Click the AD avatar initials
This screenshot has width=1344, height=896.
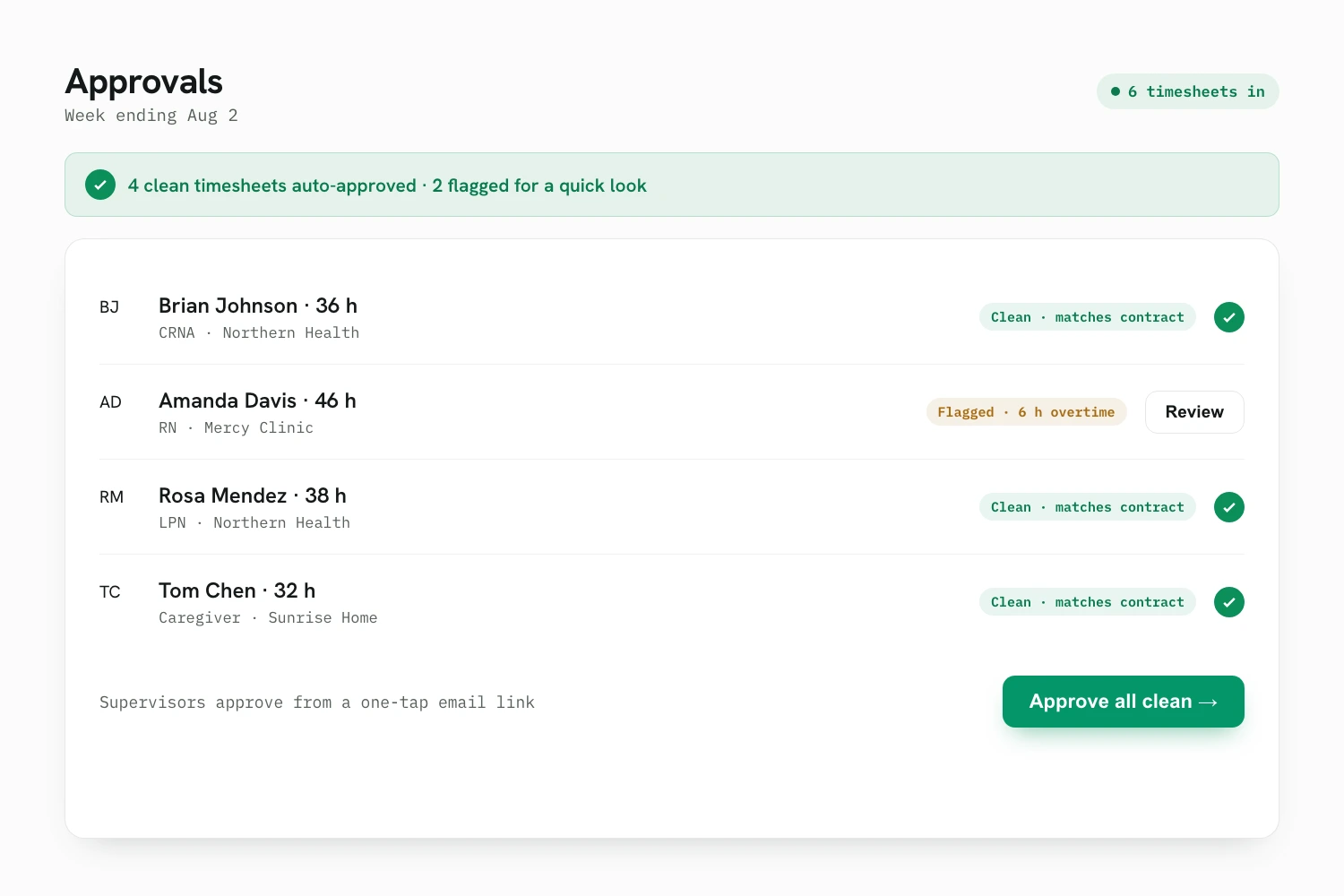[110, 402]
